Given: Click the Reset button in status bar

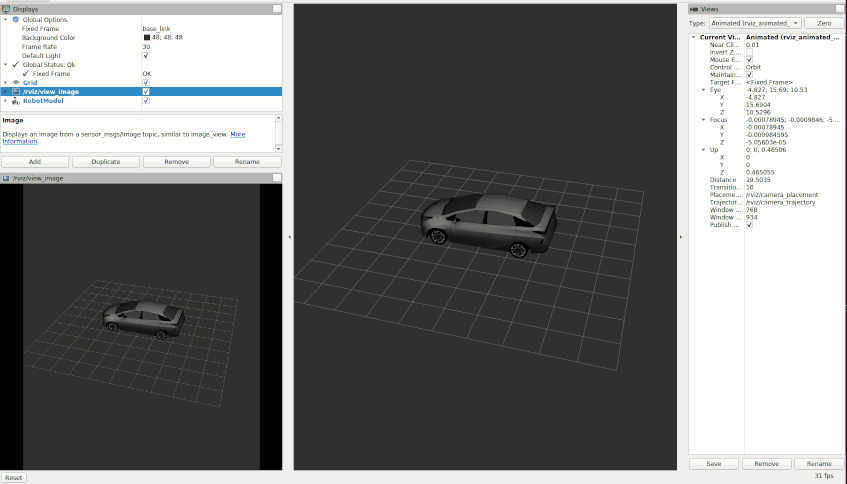Looking at the screenshot, I should 14,478.
